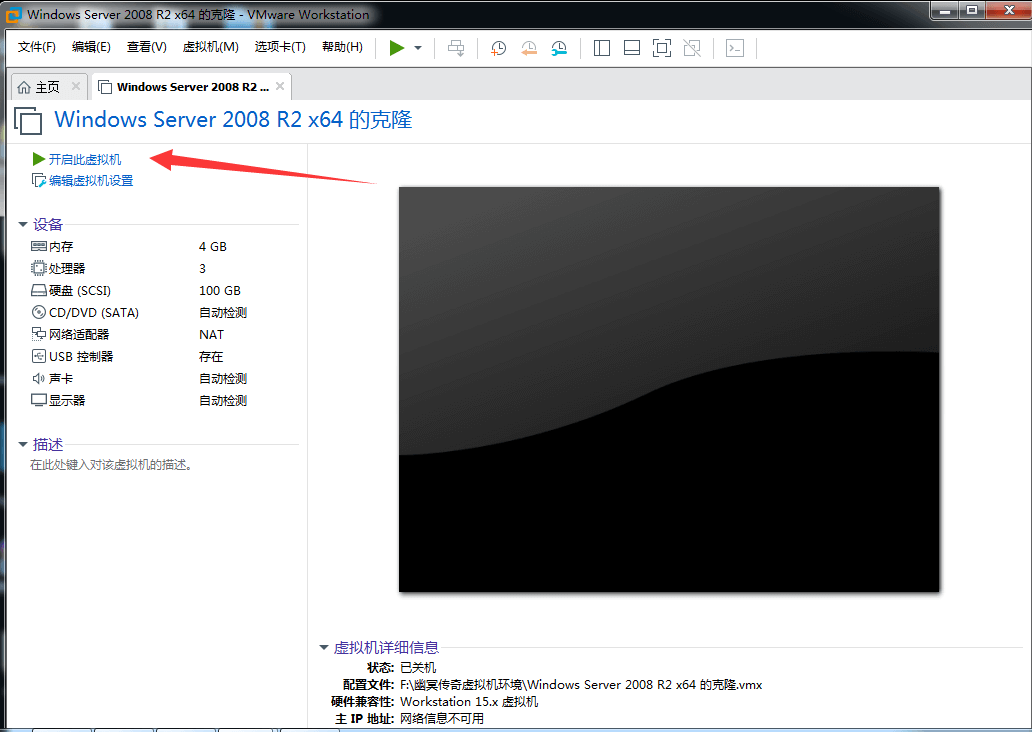Close the Windows Server 2008 R2 tab
The image size is (1032, 732).
[x=280, y=86]
